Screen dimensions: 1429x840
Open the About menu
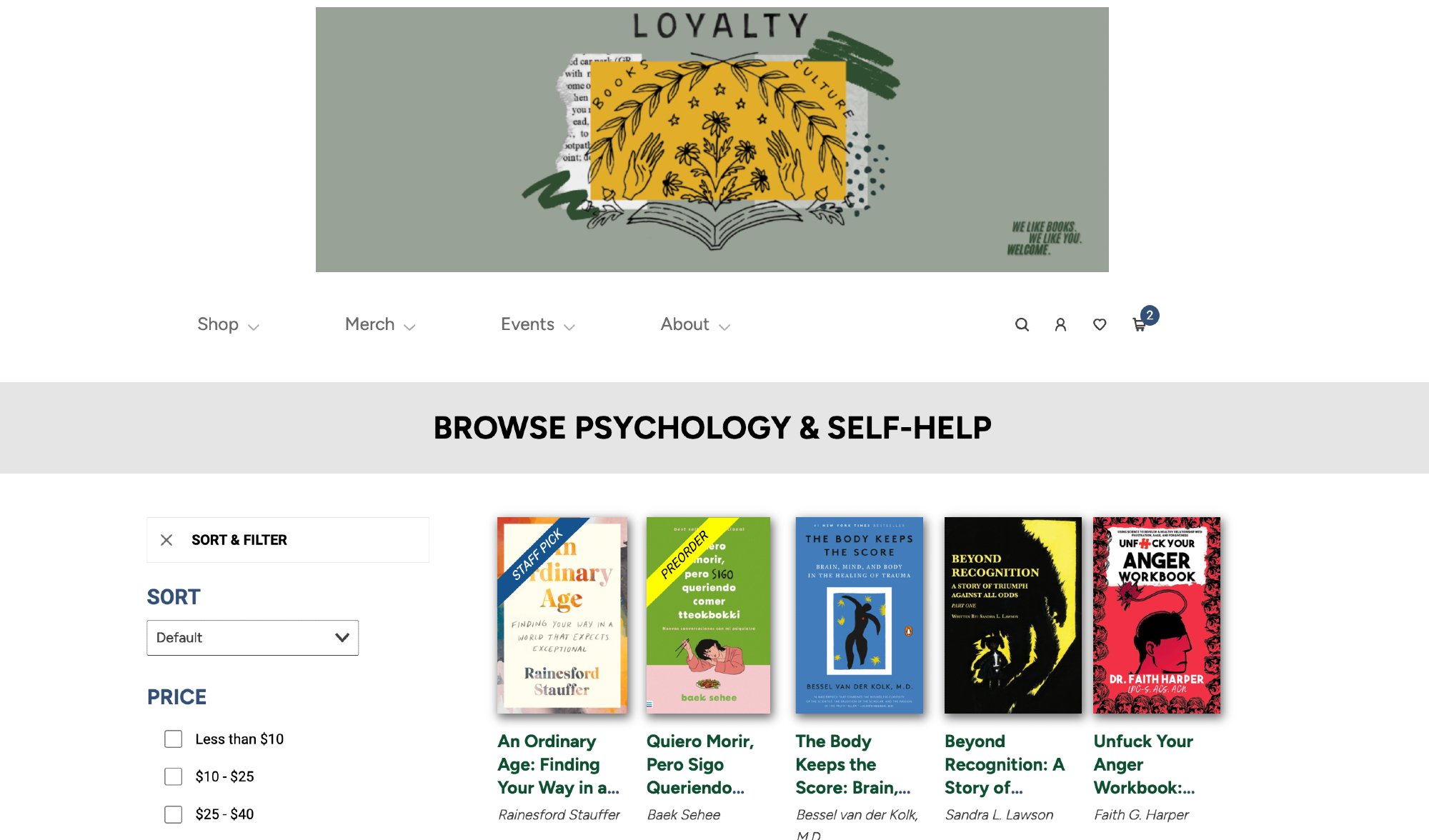[695, 324]
